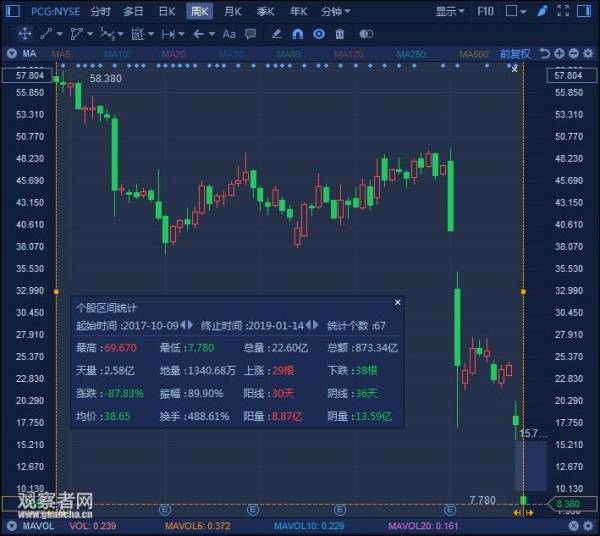Click the 前复权 adjustment link
Viewport: 600px width, 536px height.
pos(515,54)
